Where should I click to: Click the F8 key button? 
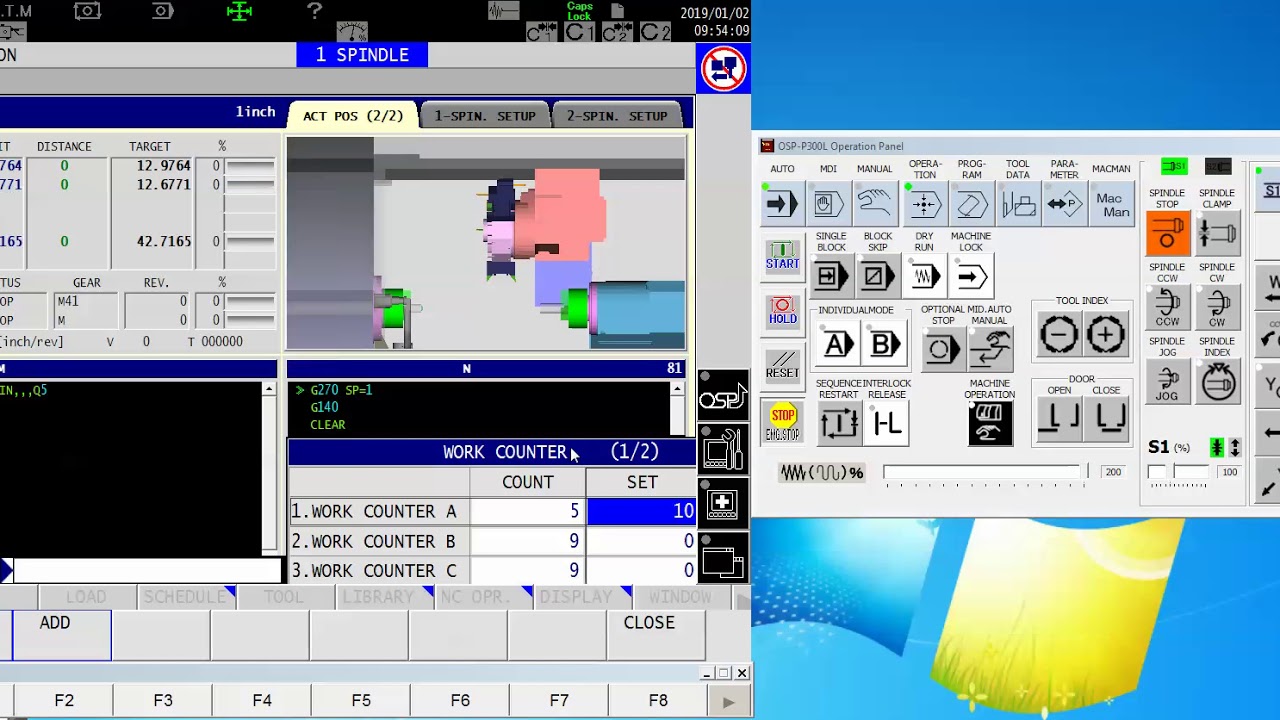658,701
